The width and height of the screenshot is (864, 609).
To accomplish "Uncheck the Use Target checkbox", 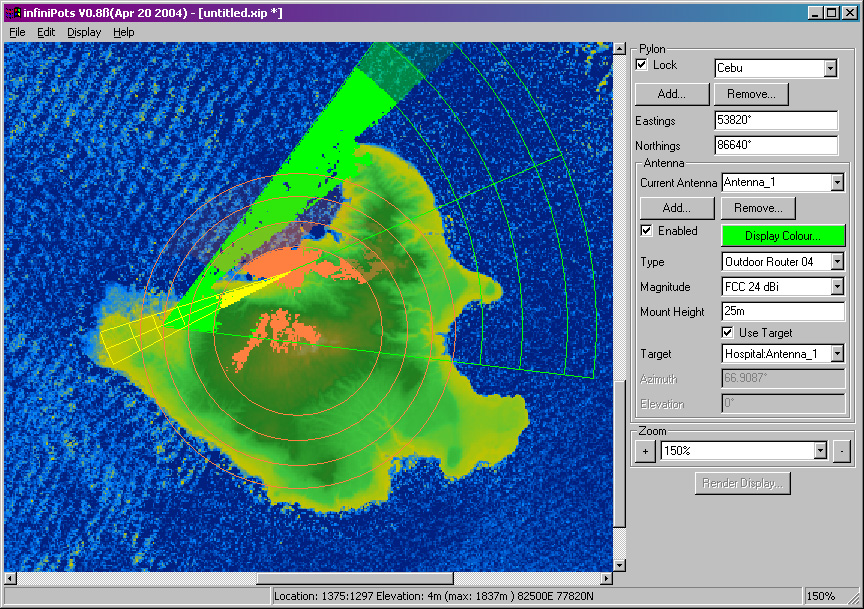I will 728,333.
